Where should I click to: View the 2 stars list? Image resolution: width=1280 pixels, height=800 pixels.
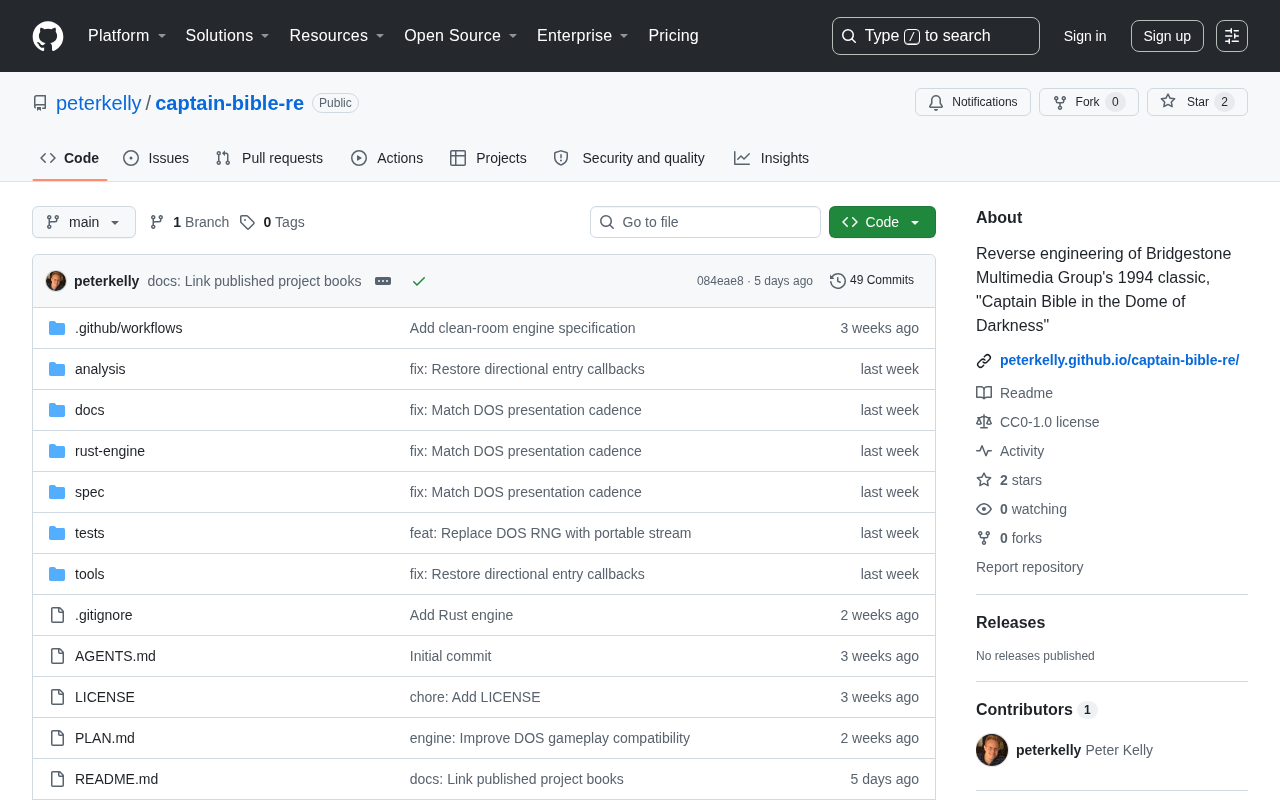1009,480
